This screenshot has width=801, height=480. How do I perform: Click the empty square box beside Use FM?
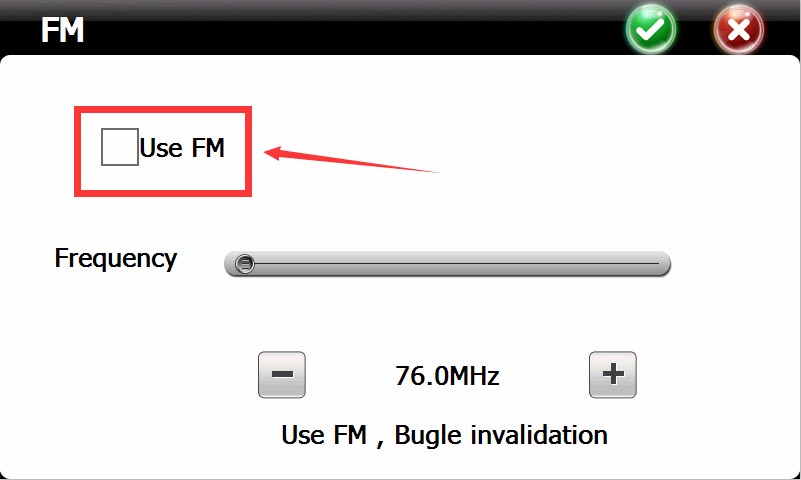[120, 147]
